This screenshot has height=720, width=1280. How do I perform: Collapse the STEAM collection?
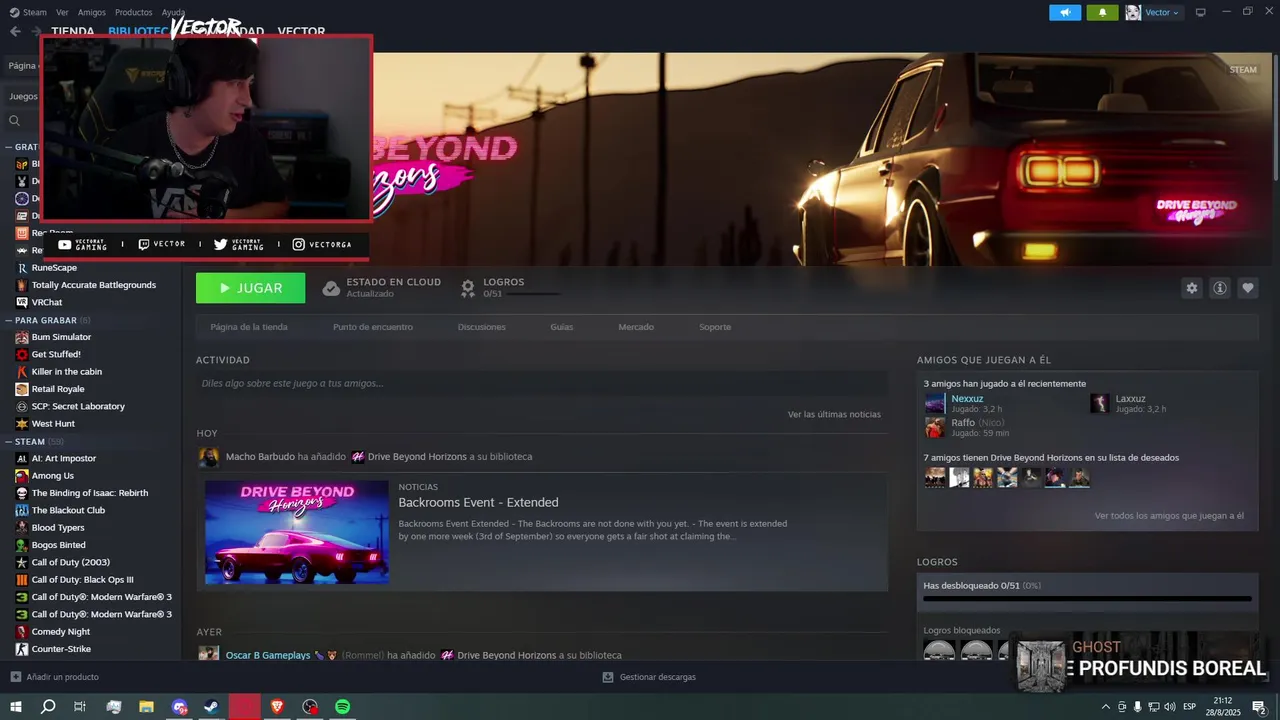click(8, 441)
